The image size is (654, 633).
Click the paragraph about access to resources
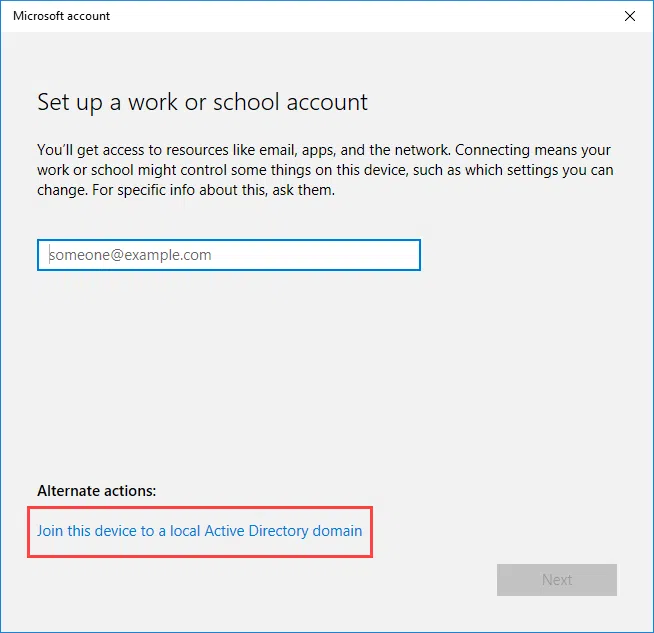coord(325,170)
